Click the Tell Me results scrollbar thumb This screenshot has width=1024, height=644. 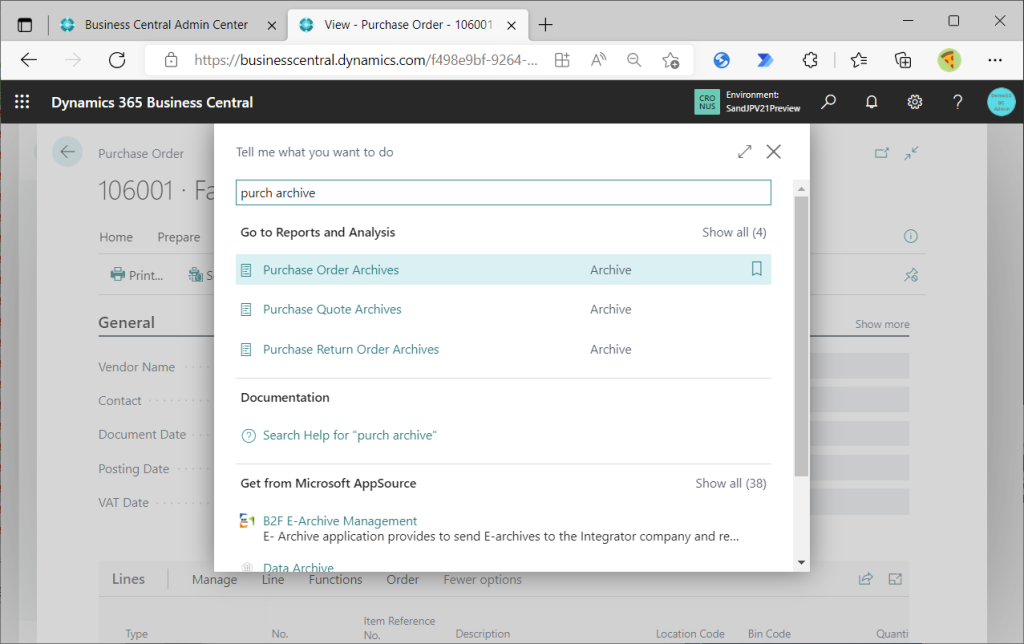coord(801,336)
